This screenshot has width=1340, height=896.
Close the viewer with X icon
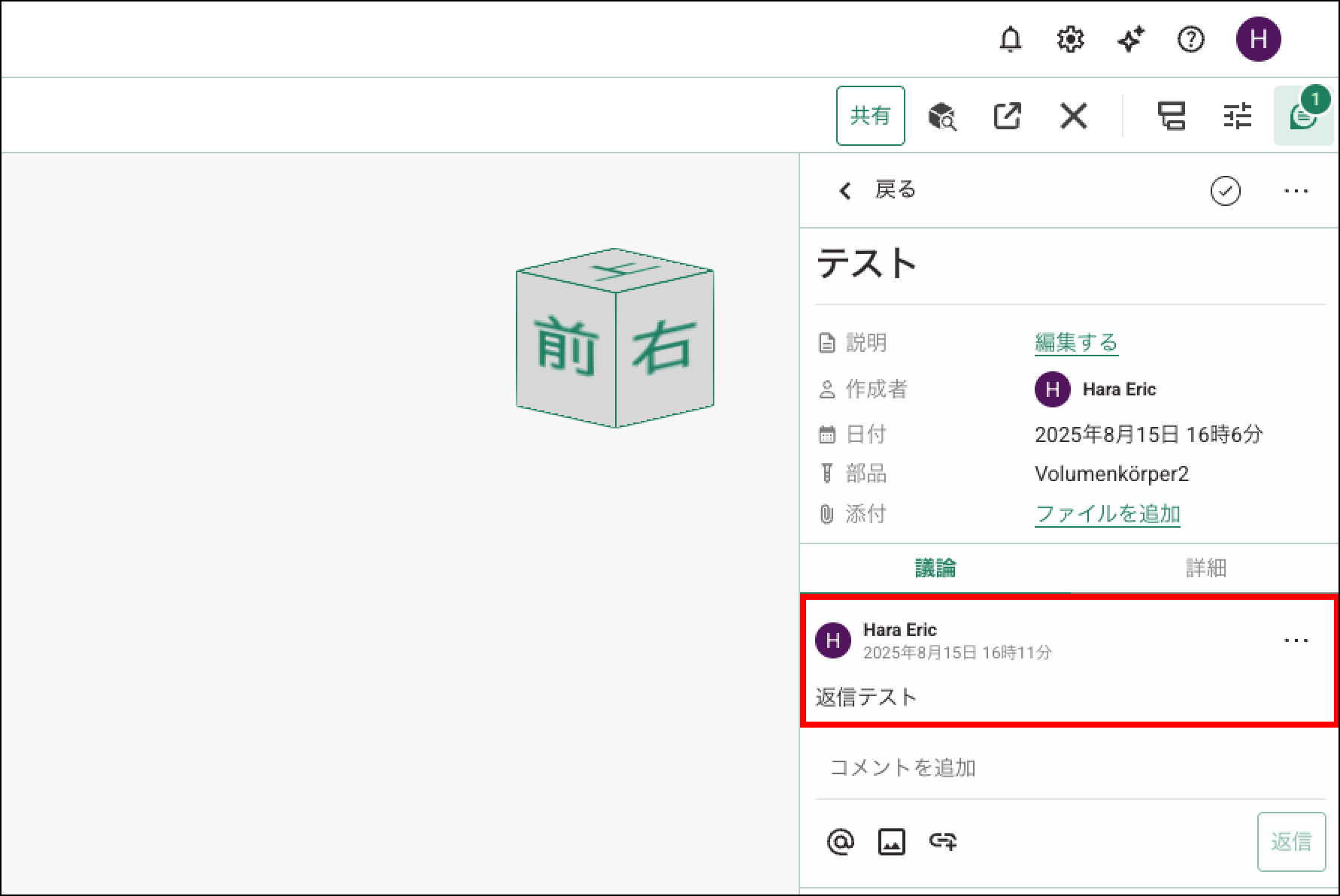(1073, 117)
